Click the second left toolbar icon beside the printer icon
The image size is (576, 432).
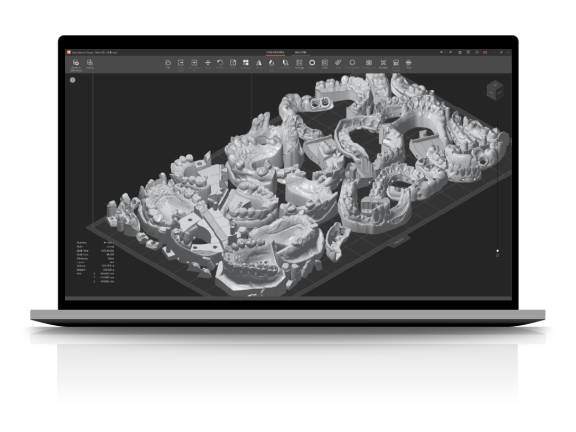(90, 64)
